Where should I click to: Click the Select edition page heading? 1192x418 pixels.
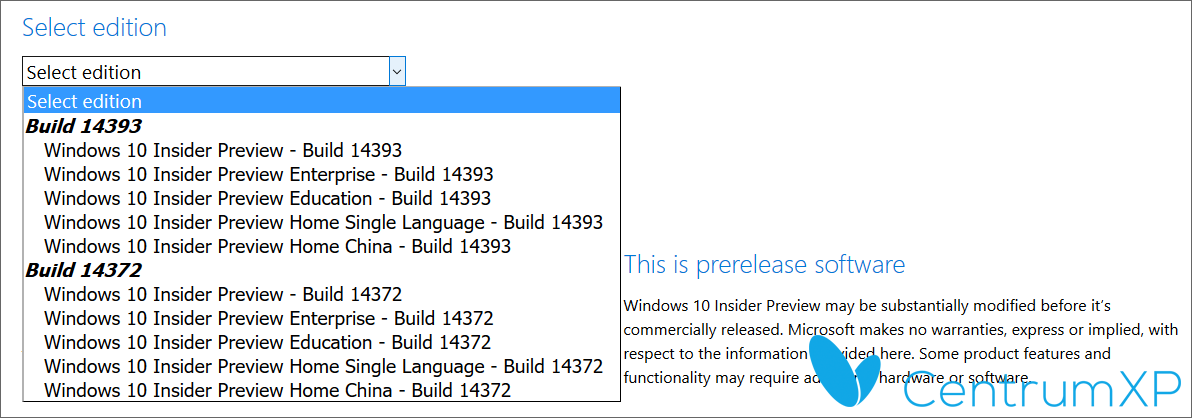94,27
